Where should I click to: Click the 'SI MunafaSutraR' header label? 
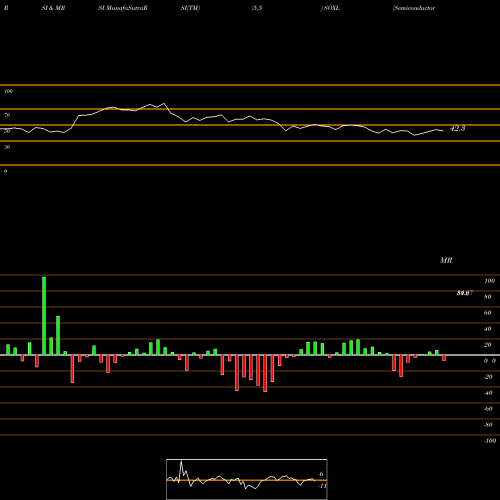click(123, 8)
